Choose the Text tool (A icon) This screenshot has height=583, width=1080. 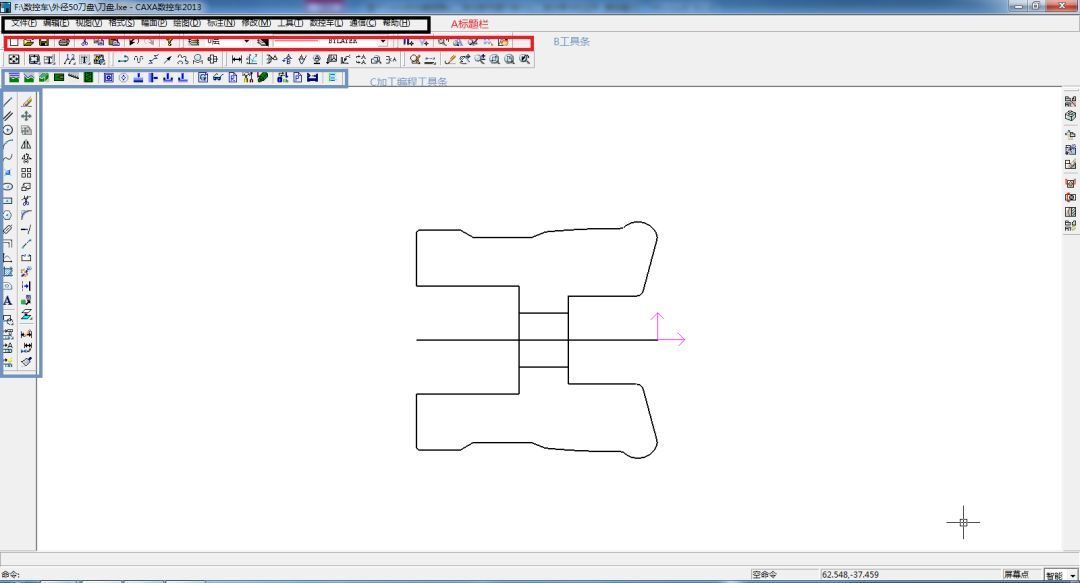8,300
